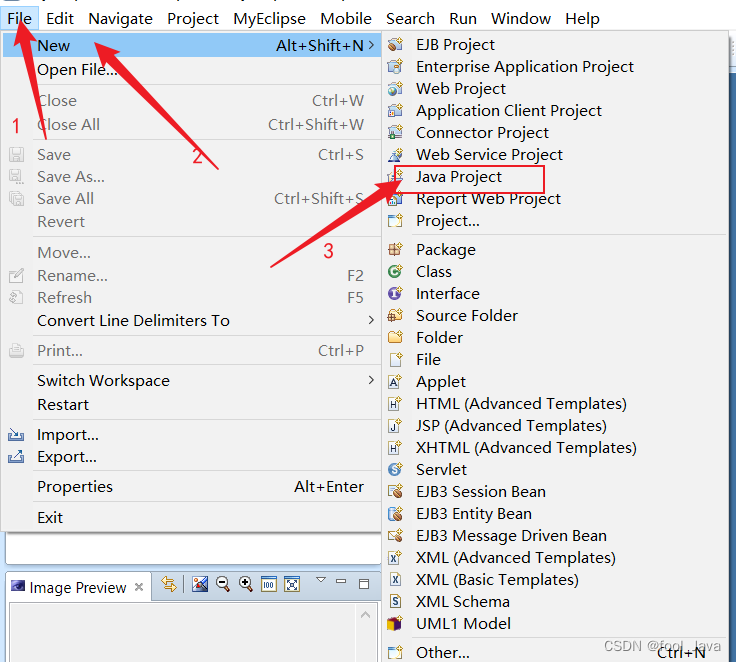Click the Web Project globe icon

(x=395, y=88)
